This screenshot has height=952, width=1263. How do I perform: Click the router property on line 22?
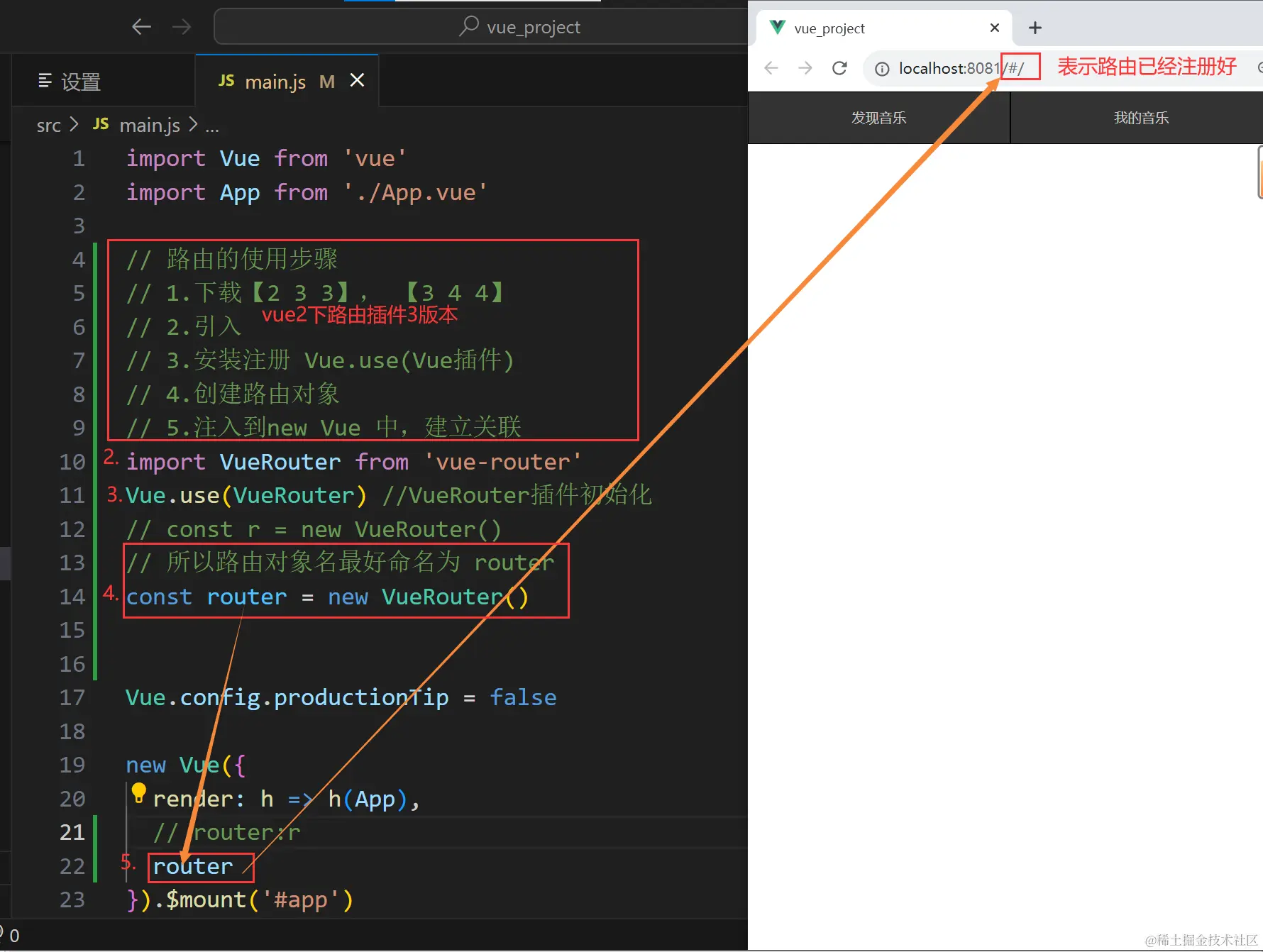[193, 866]
